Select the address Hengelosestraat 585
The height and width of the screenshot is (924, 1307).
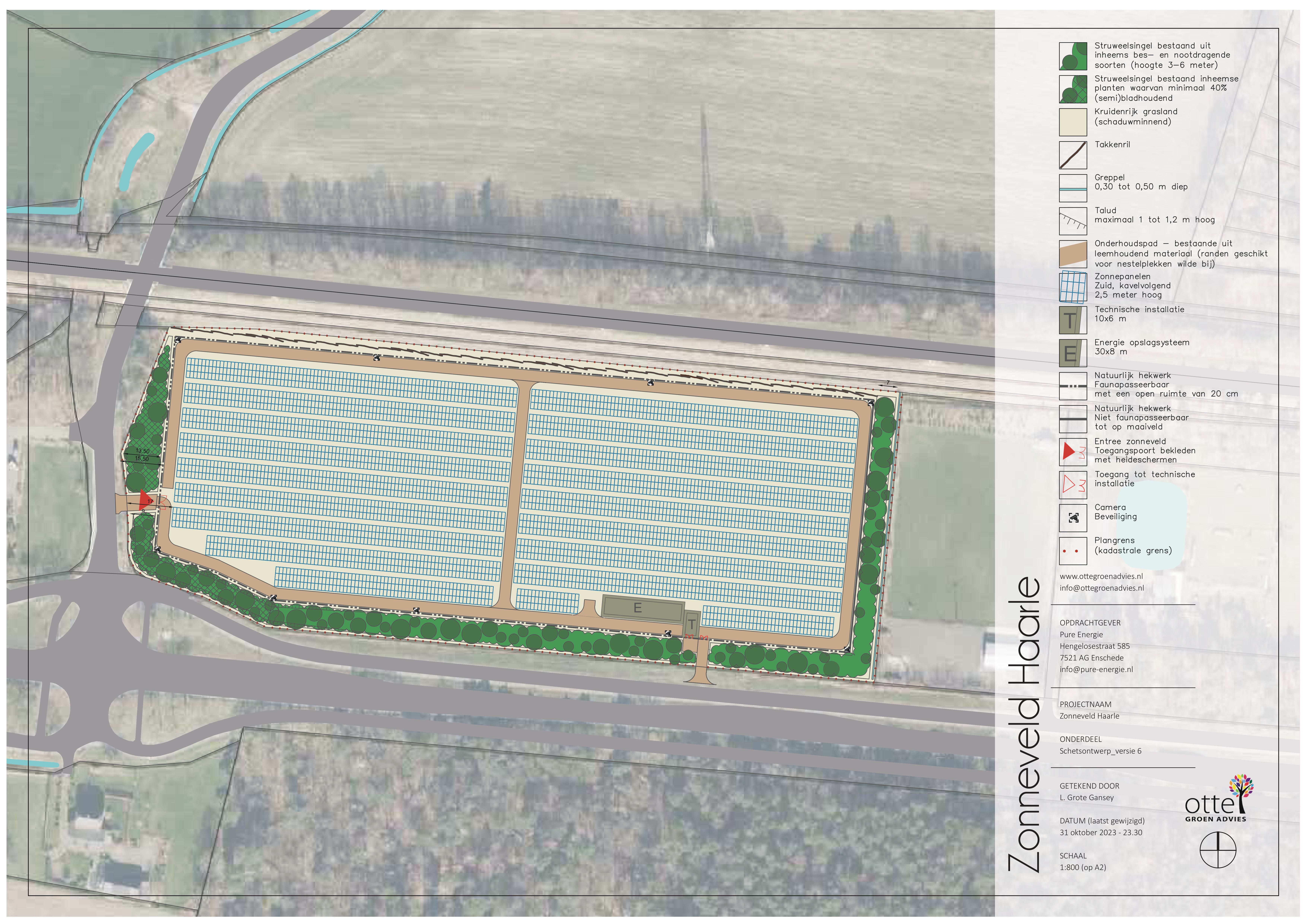1095,646
